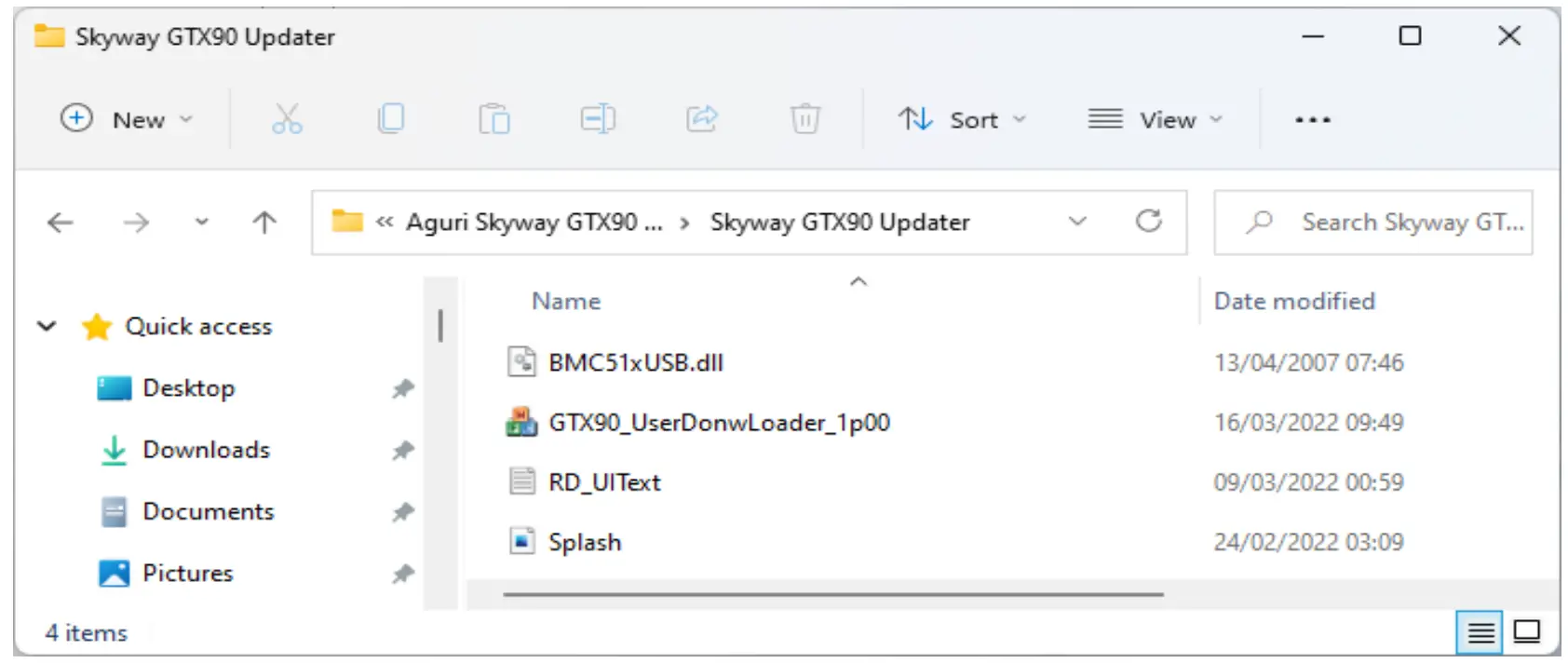Click date 13/04/2007 07:46
1568x663 pixels.
[x=1308, y=362]
